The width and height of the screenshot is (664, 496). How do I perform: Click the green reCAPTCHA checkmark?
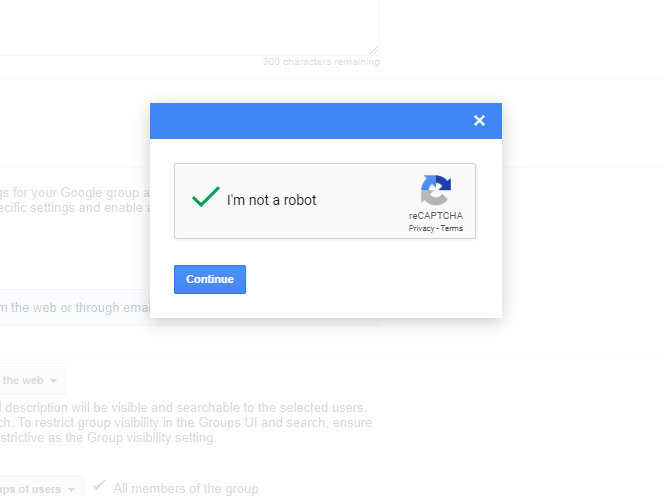[205, 198]
